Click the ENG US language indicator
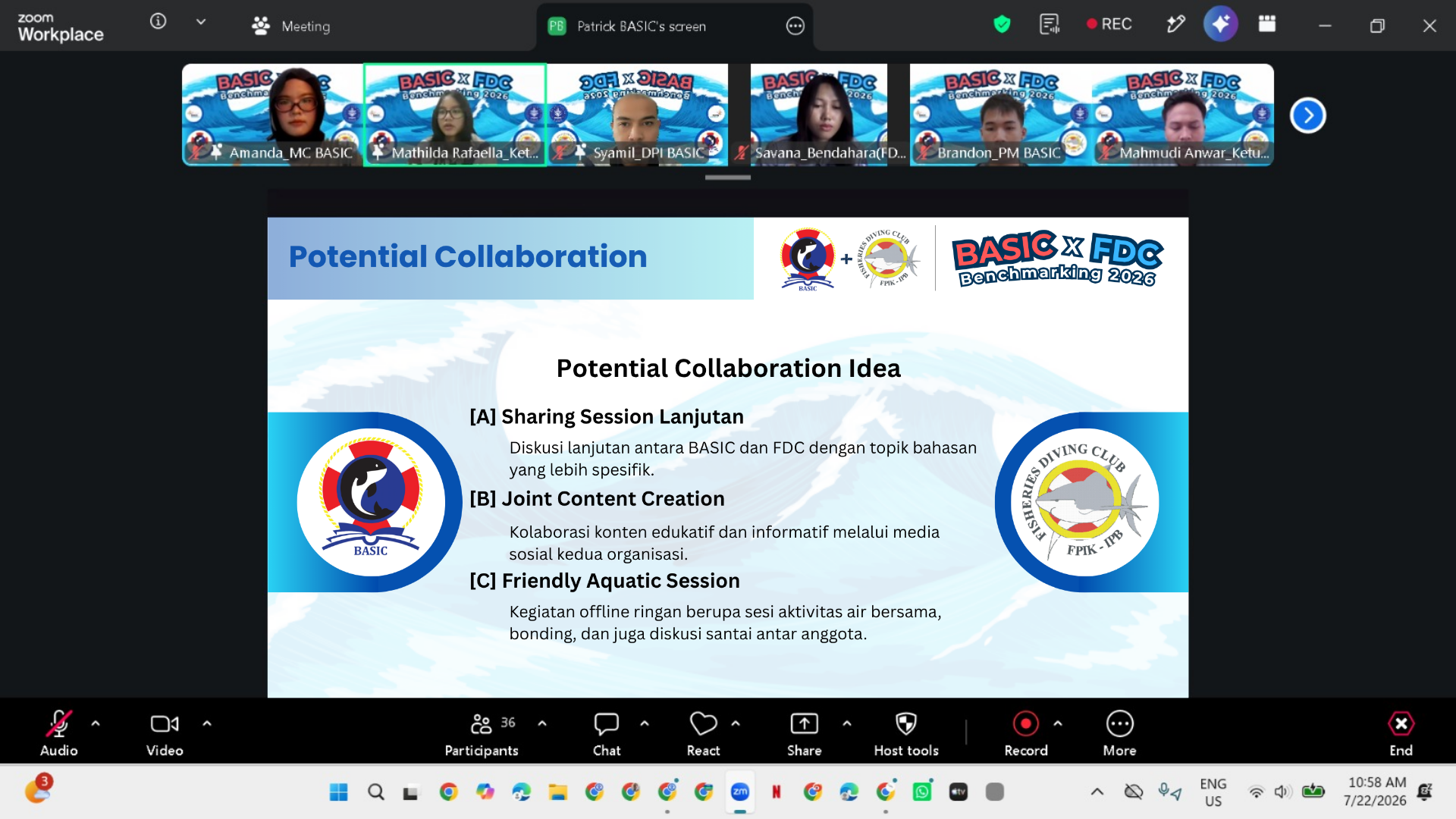 point(1213,792)
